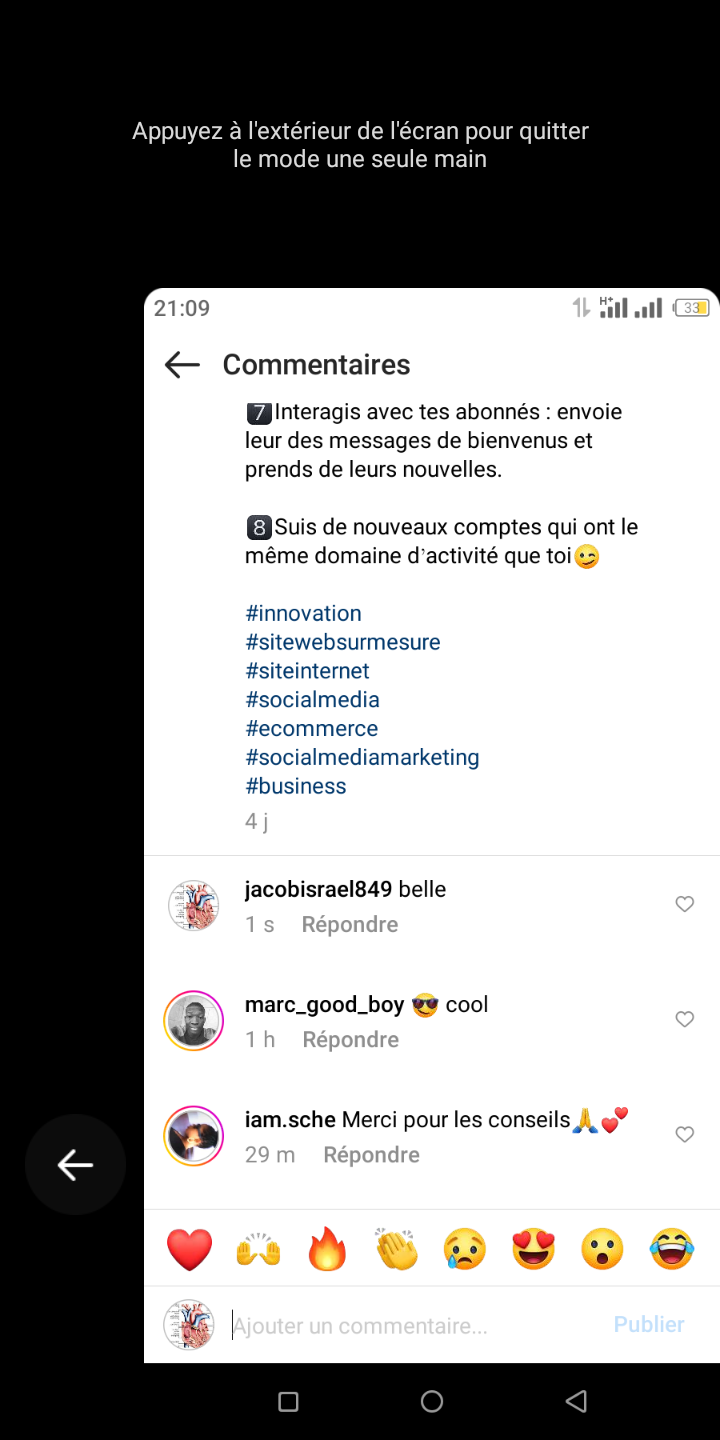This screenshot has height=1440, width=720.
Task: Insert the laughing tears emoji
Action: coord(671,1250)
